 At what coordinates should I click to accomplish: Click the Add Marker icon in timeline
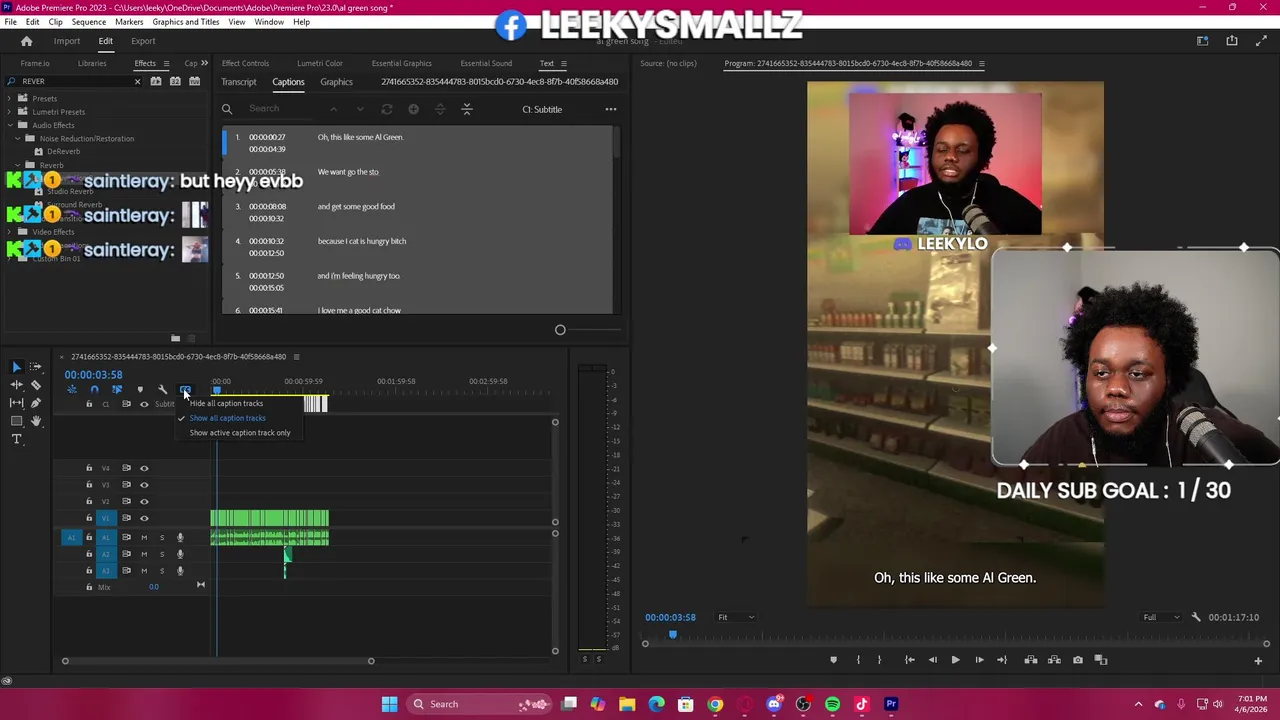click(140, 389)
